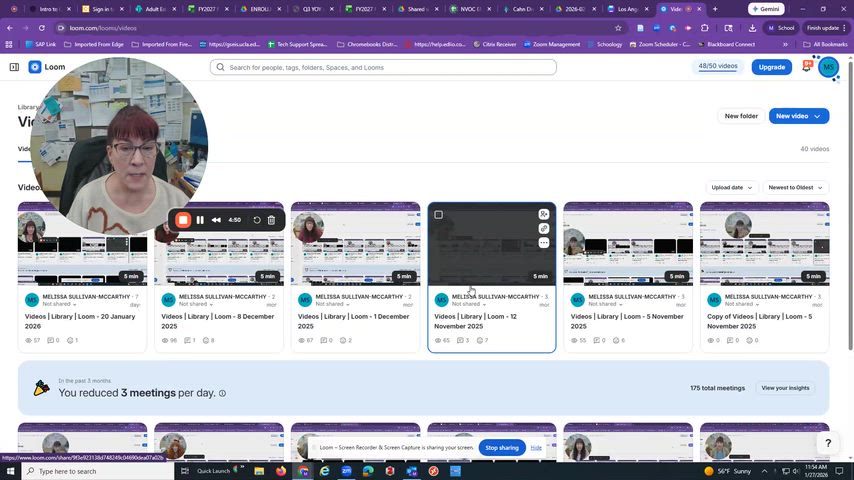Pause the current Loom recording
Screen dimensions: 854x480
coord(200,220)
